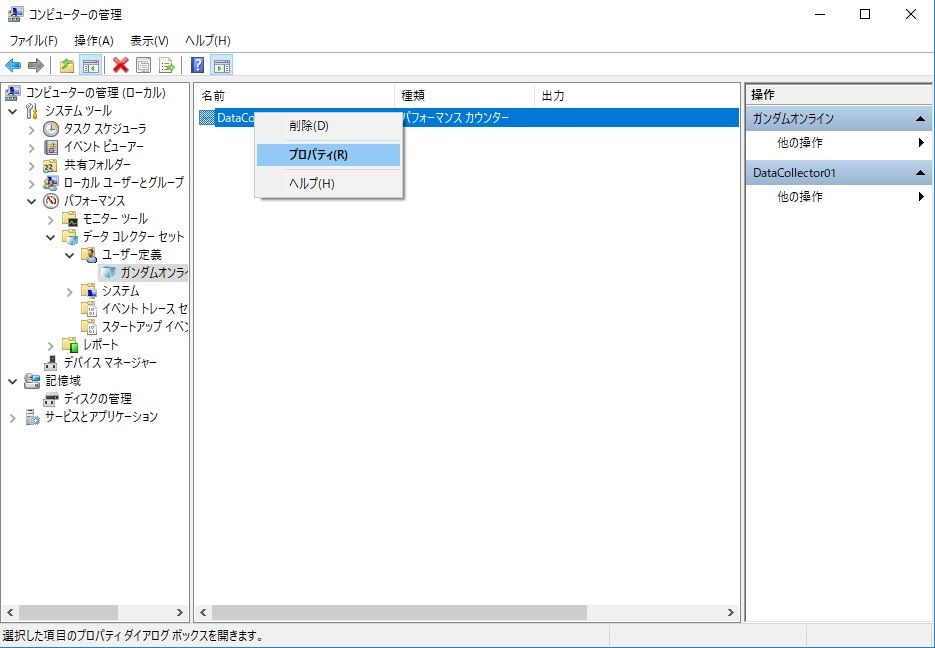The height and width of the screenshot is (648, 935).
Task: Expand the サービスとアプリケーション node
Action: (x=13, y=417)
